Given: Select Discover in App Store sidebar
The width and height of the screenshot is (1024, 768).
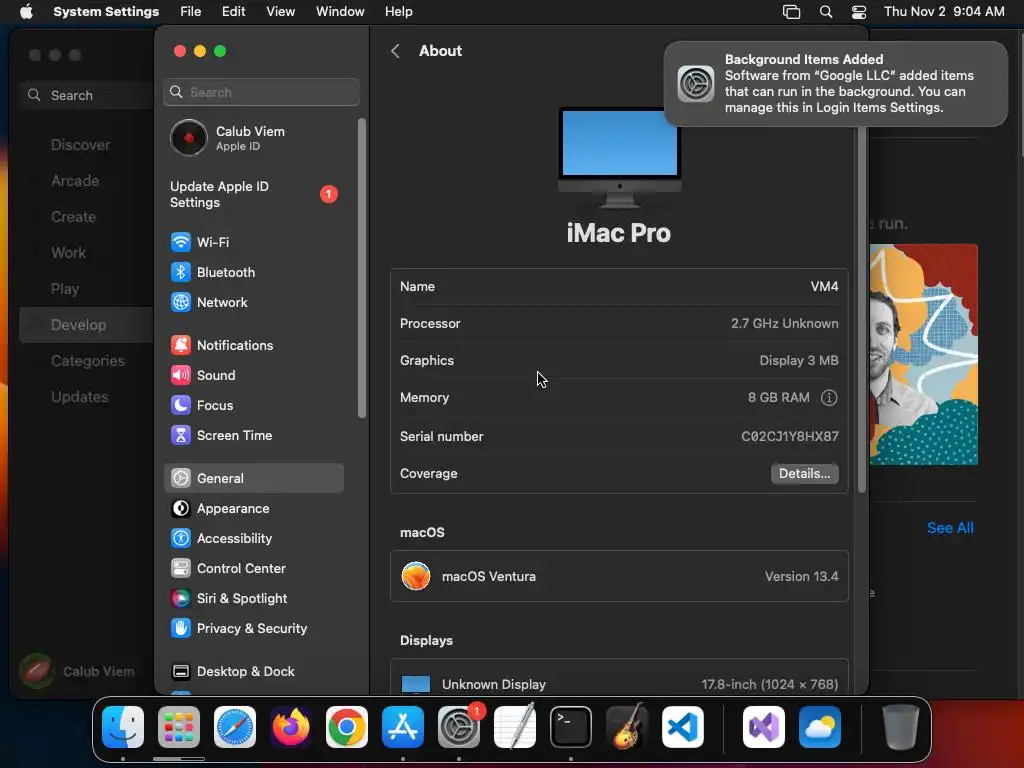Looking at the screenshot, I should [80, 145].
